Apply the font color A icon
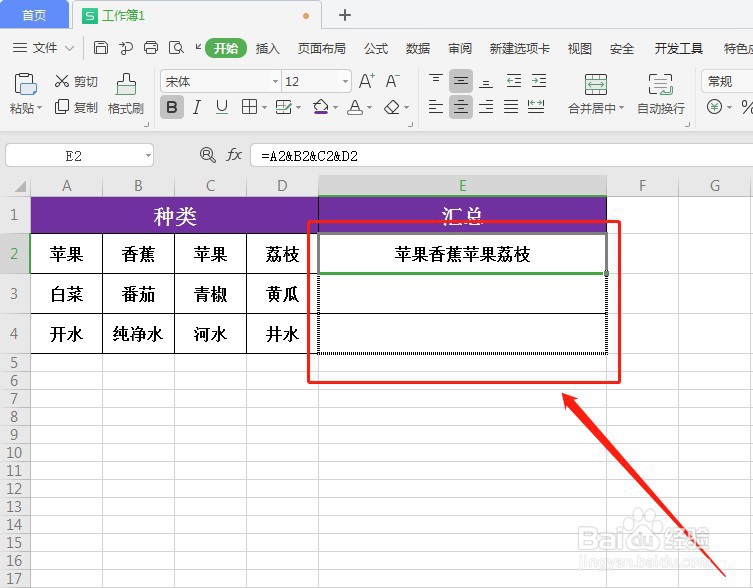 [x=355, y=107]
